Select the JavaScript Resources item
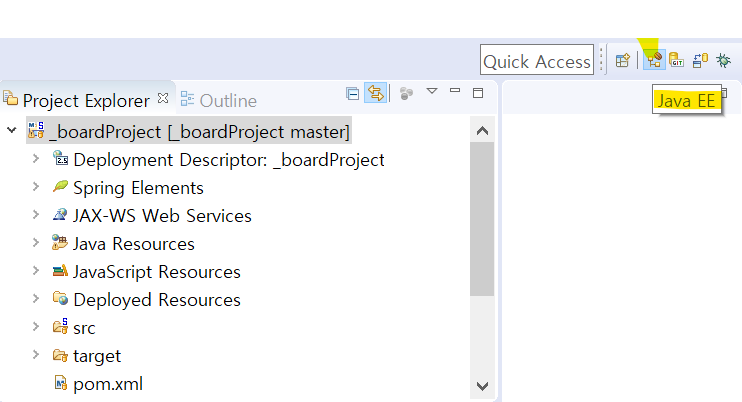 (157, 272)
